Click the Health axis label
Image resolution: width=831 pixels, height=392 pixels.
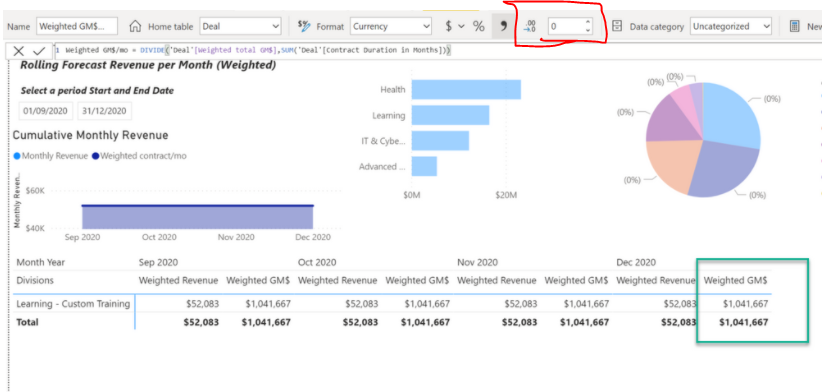[393, 90]
